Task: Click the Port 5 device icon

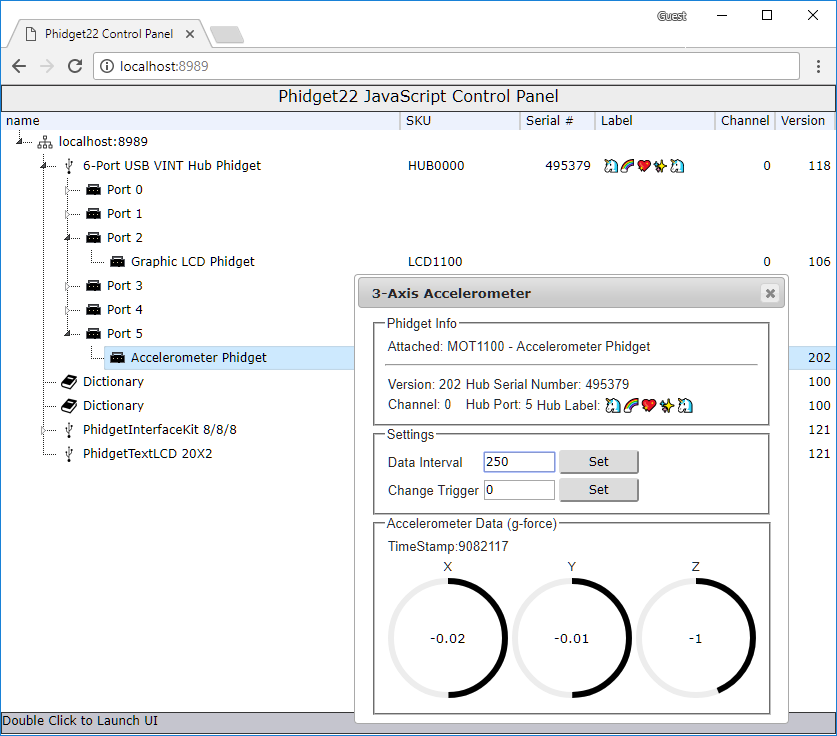Action: (93, 334)
